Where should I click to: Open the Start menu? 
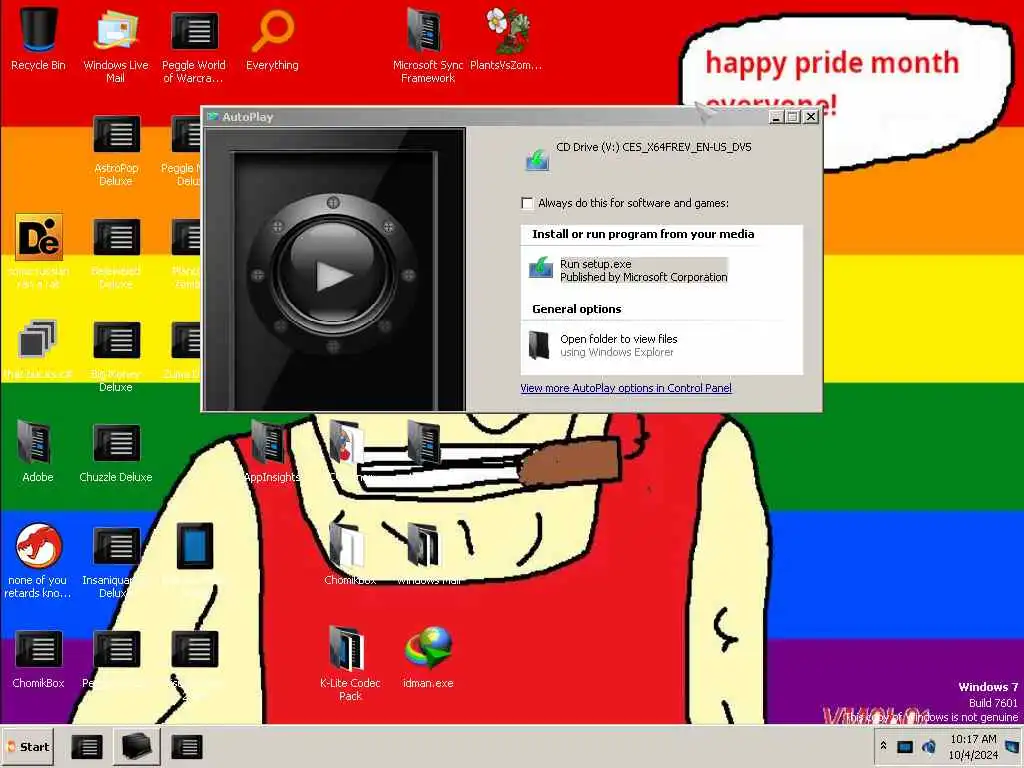tap(29, 746)
